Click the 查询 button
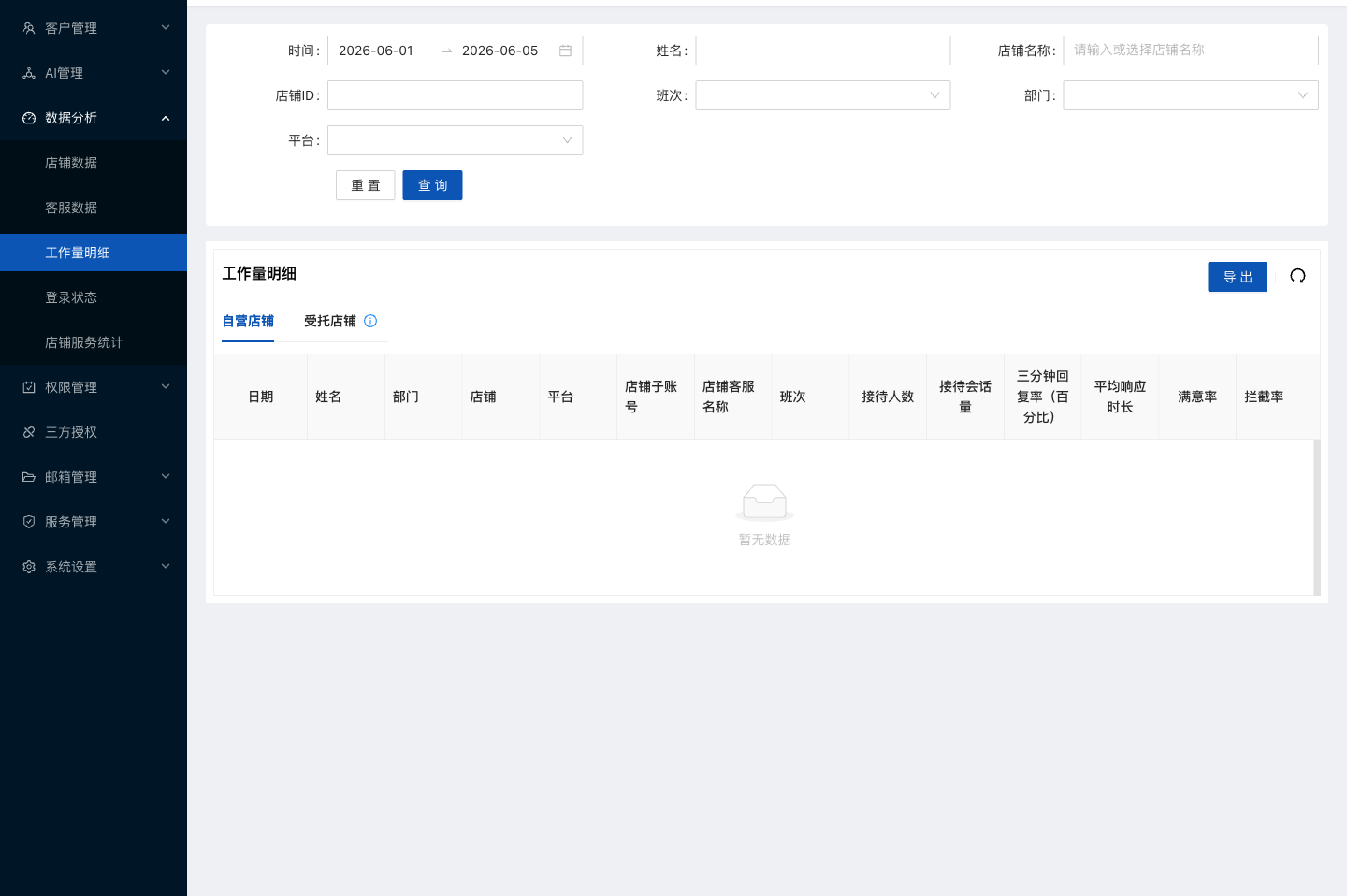1347x896 pixels. (433, 185)
